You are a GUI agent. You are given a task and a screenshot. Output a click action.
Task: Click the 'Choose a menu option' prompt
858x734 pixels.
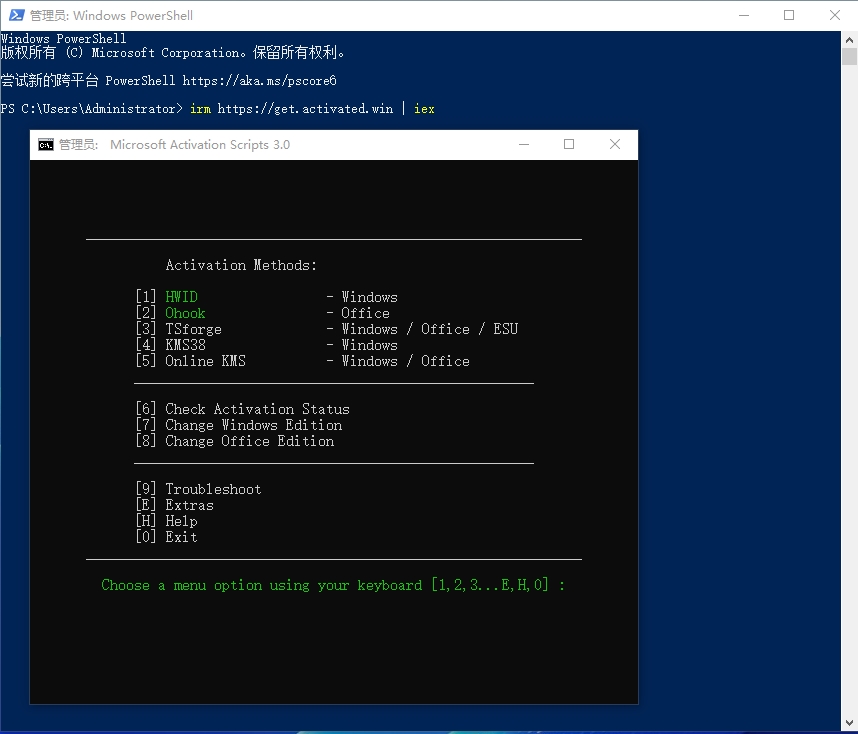tap(333, 585)
